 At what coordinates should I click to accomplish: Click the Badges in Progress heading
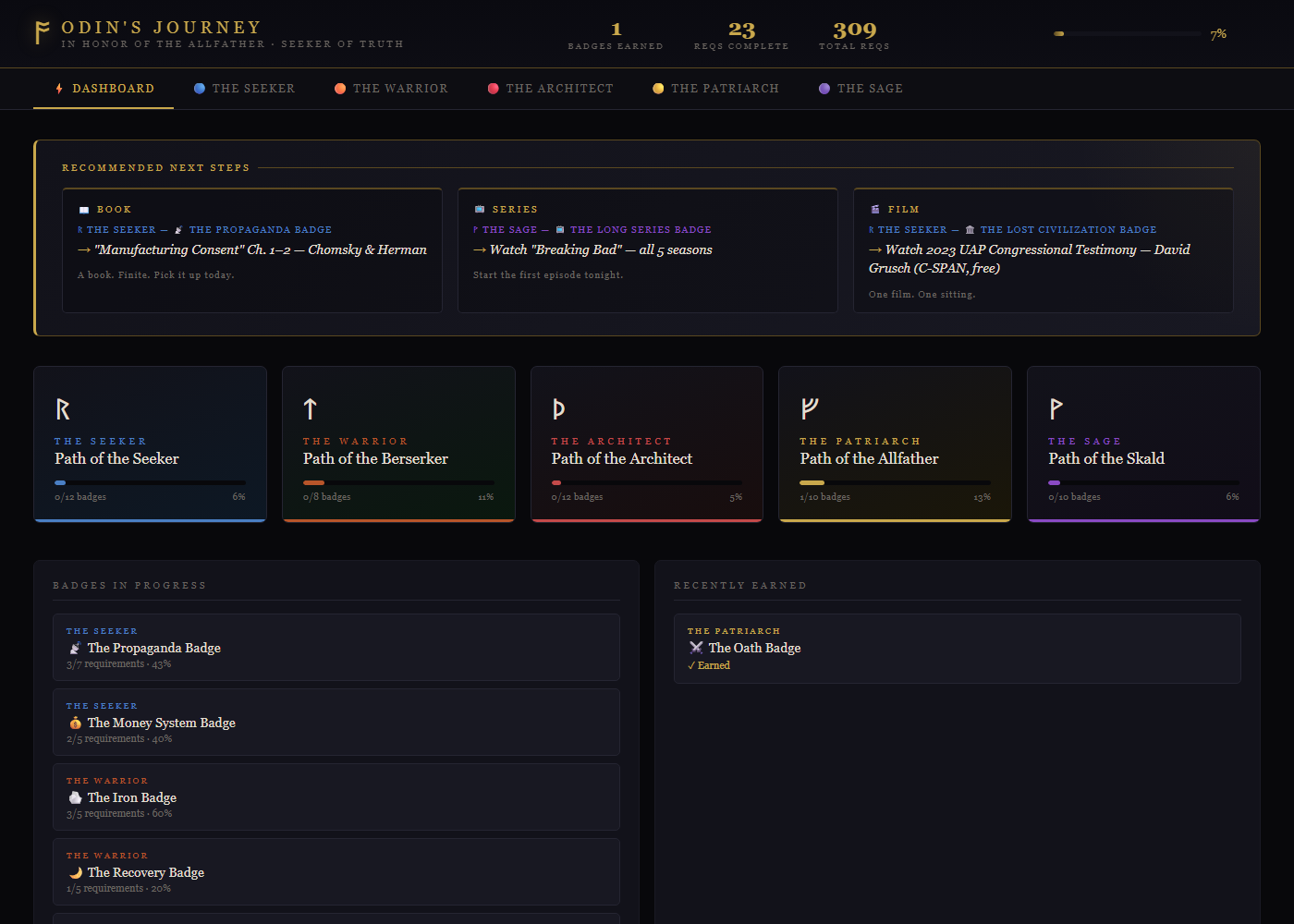pos(129,586)
